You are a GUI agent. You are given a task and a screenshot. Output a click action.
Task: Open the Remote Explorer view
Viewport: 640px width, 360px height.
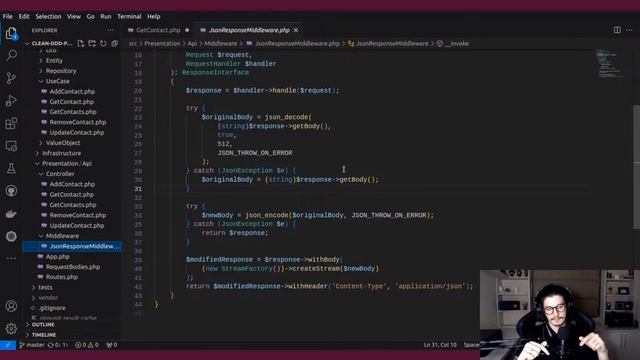pyautogui.click(x=11, y=146)
